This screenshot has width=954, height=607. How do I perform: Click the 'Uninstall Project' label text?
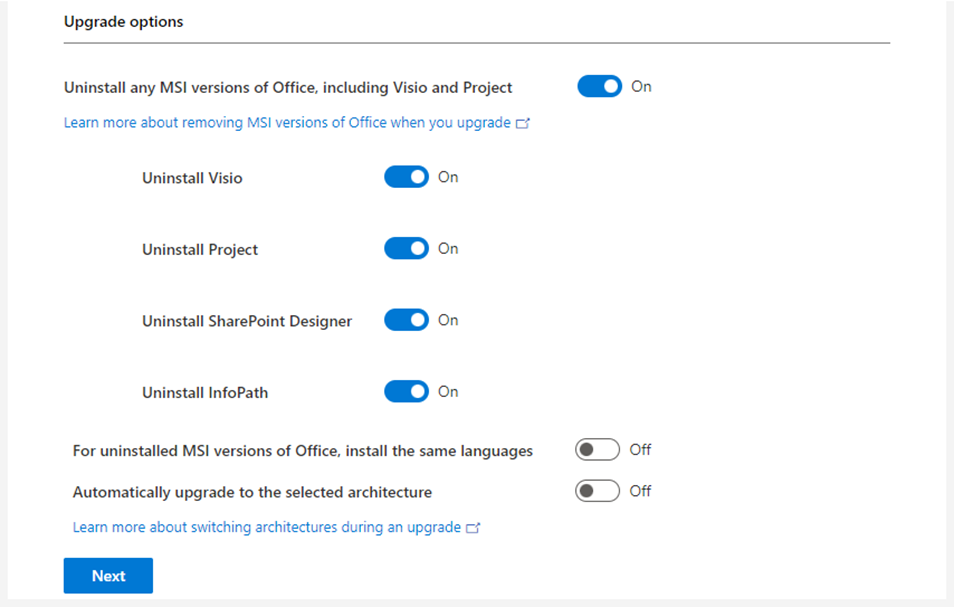coord(200,250)
